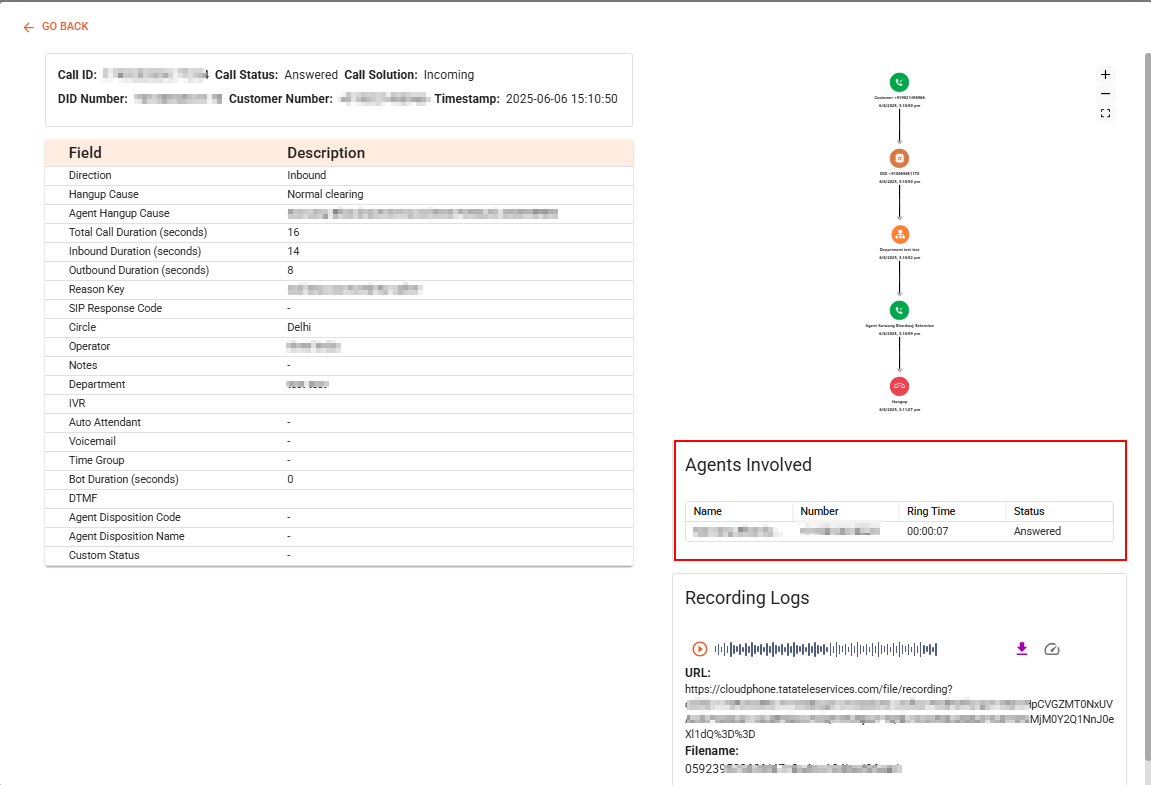Click the Status column header in Agents Involved
The image size is (1151, 785).
1029,511
